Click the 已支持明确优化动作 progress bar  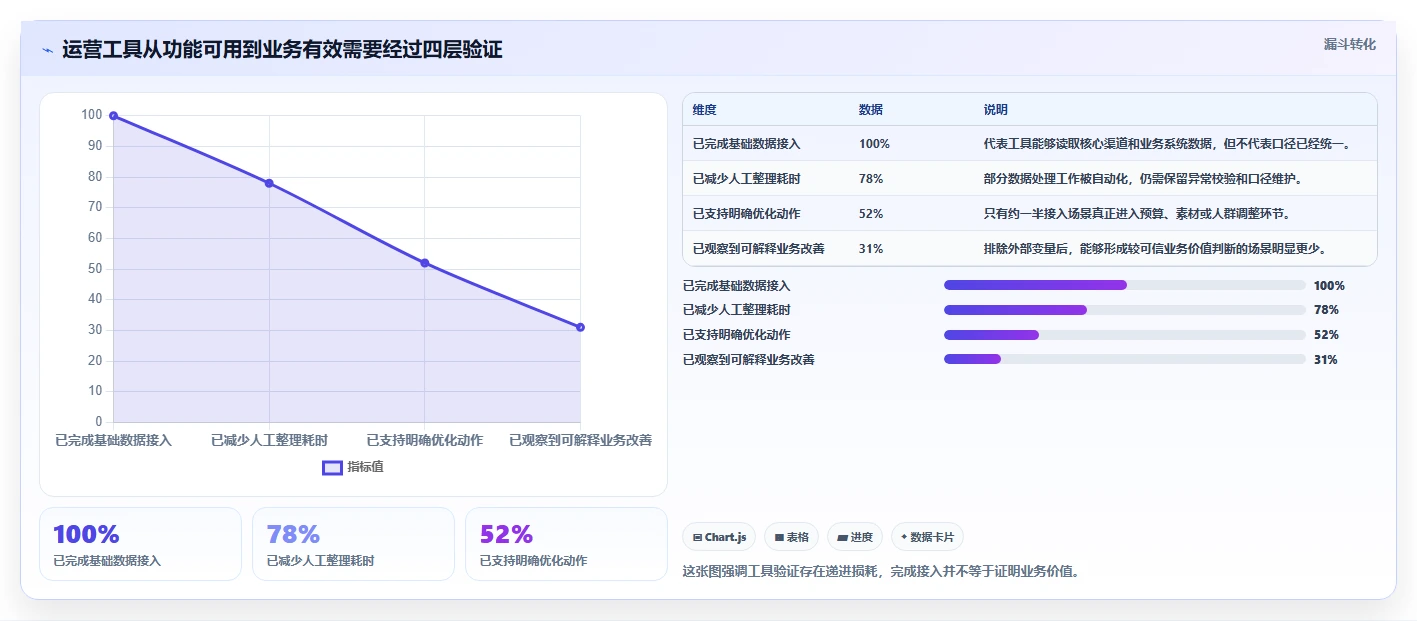(1125, 335)
